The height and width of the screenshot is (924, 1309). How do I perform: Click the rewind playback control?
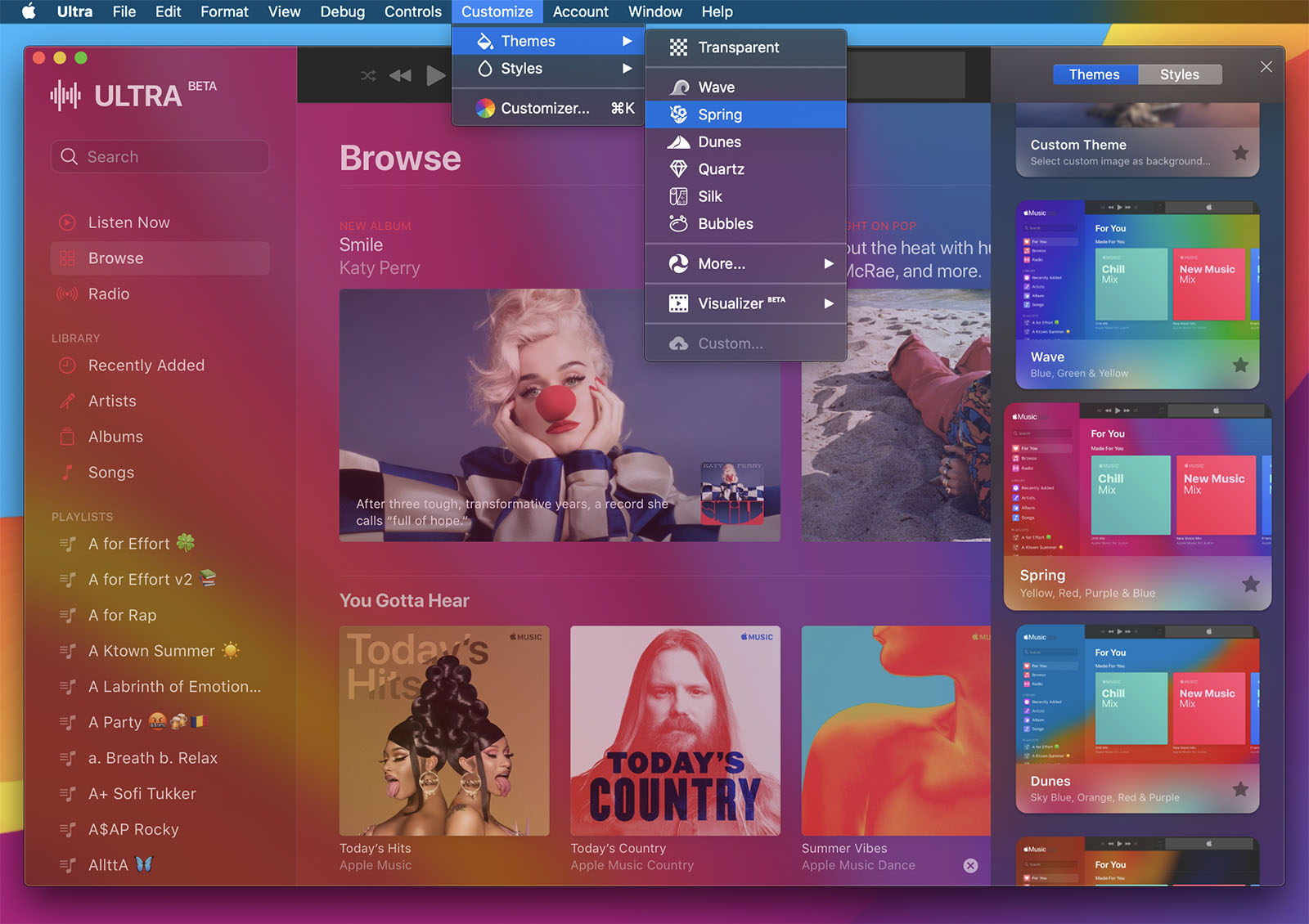point(400,76)
